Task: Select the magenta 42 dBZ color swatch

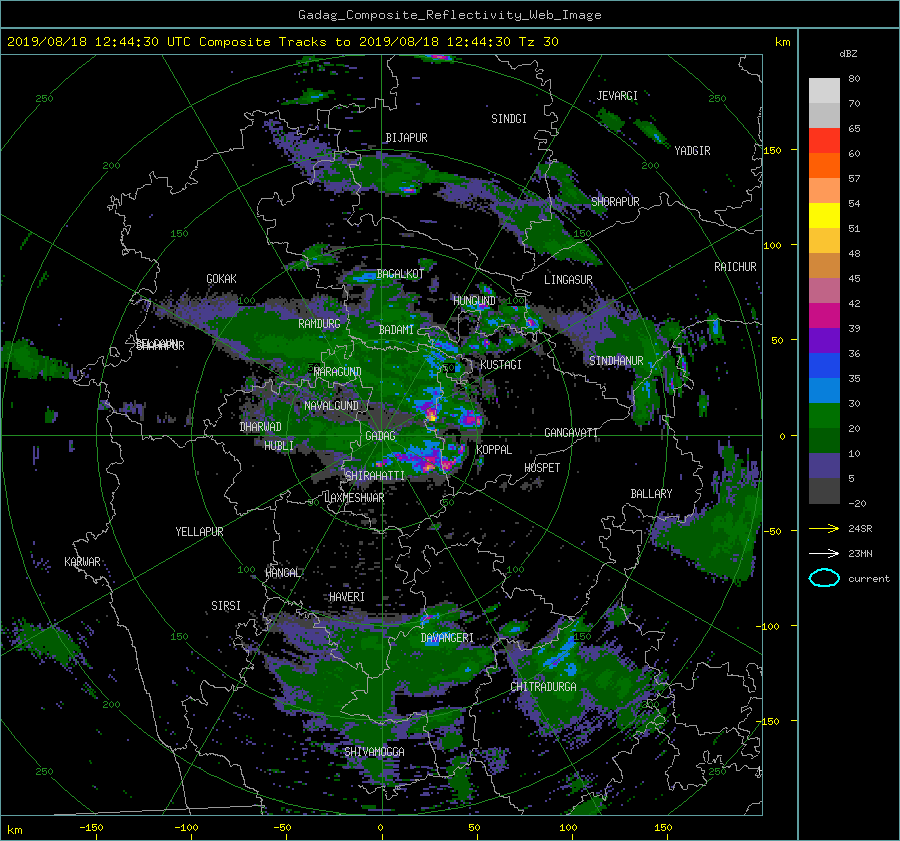Action: [x=824, y=315]
